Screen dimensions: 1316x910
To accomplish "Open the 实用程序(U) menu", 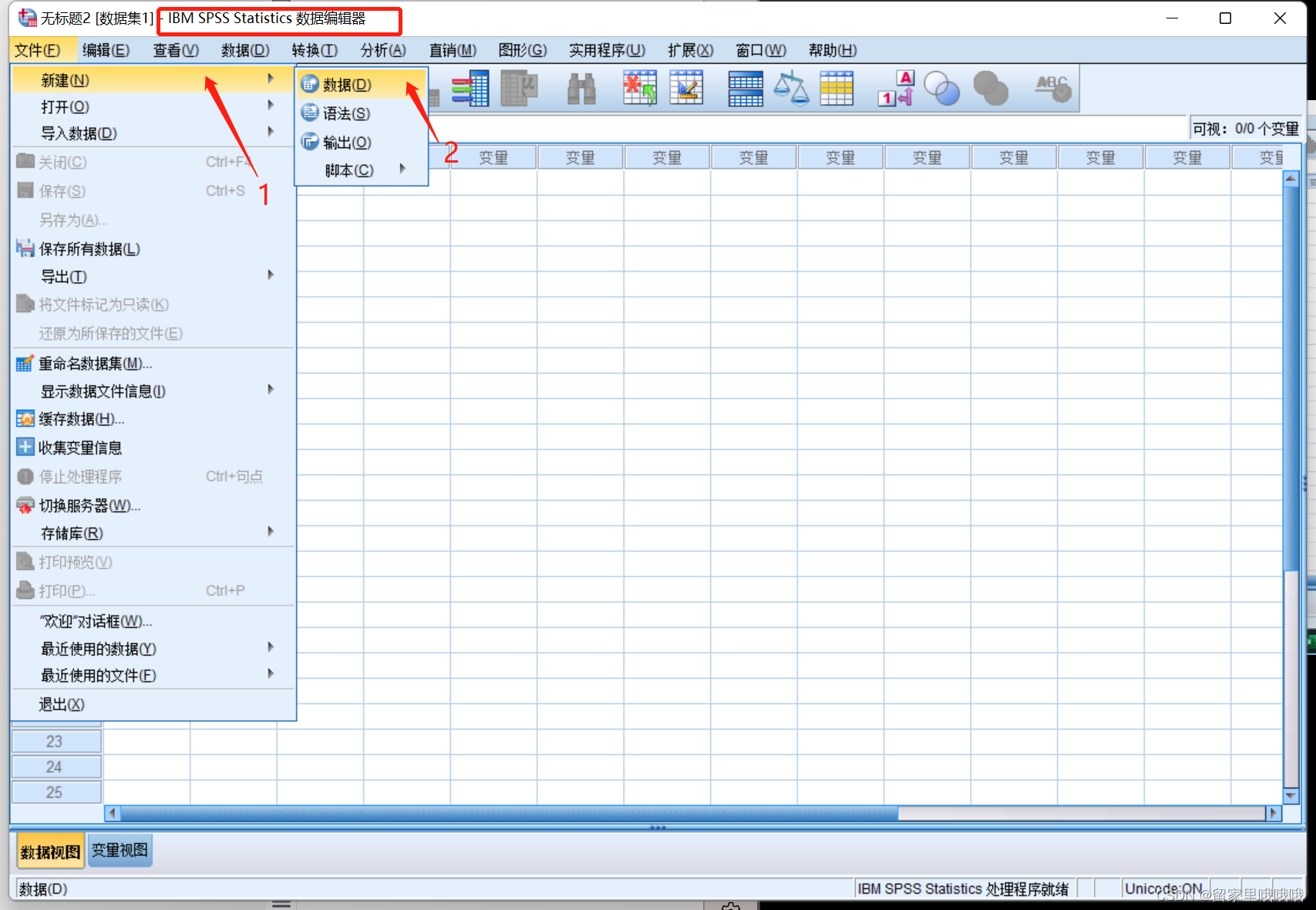I will 607,50.
